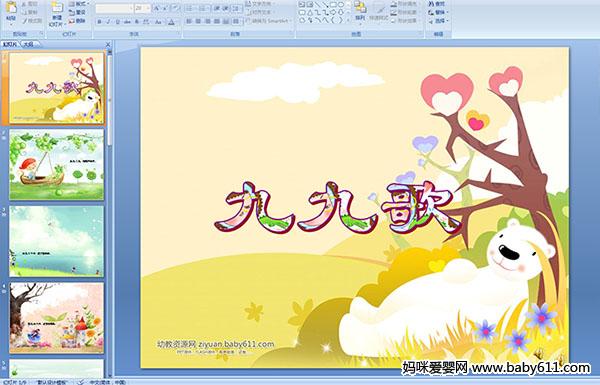The width and height of the screenshot is (600, 385).
Task: Select the rectangle shape in shapes gallery
Action: pos(333,5)
